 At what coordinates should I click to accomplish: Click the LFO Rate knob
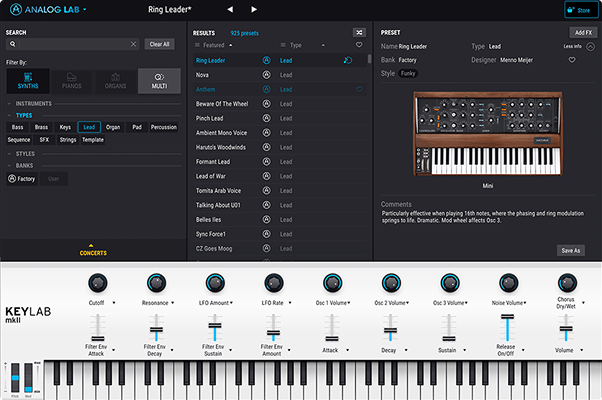[274, 283]
